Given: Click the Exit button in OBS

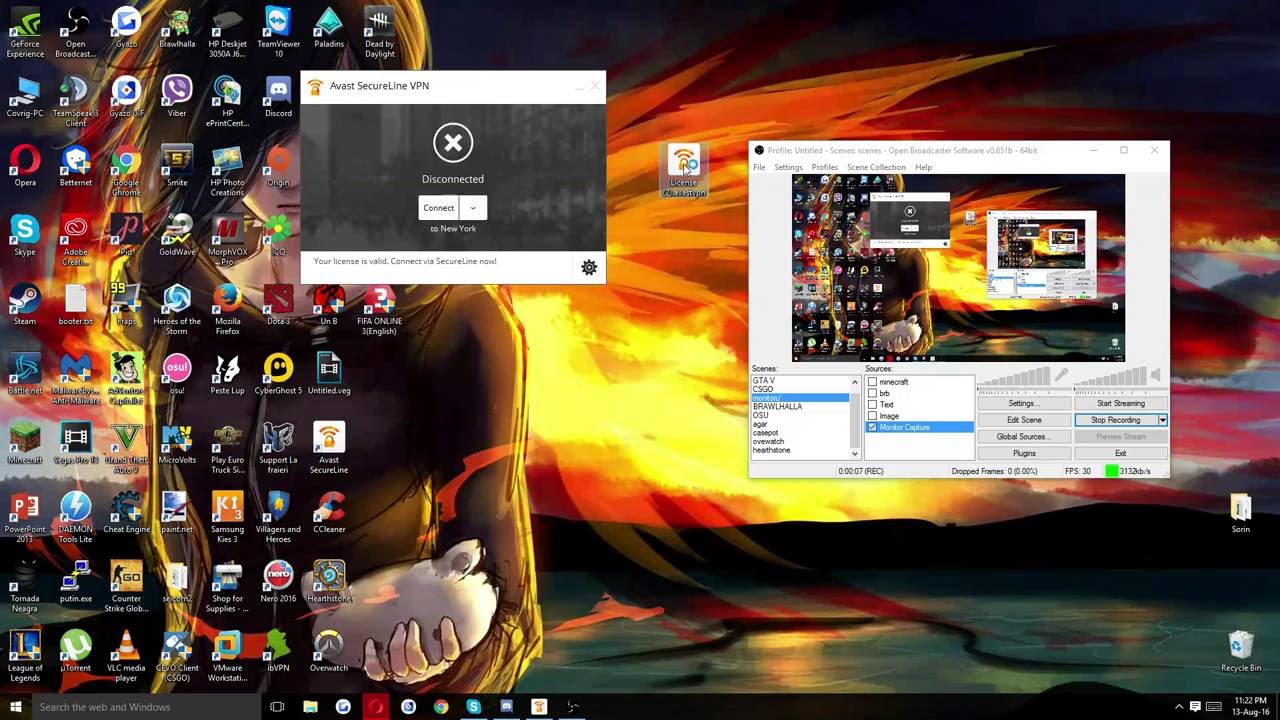Looking at the screenshot, I should (x=1120, y=453).
